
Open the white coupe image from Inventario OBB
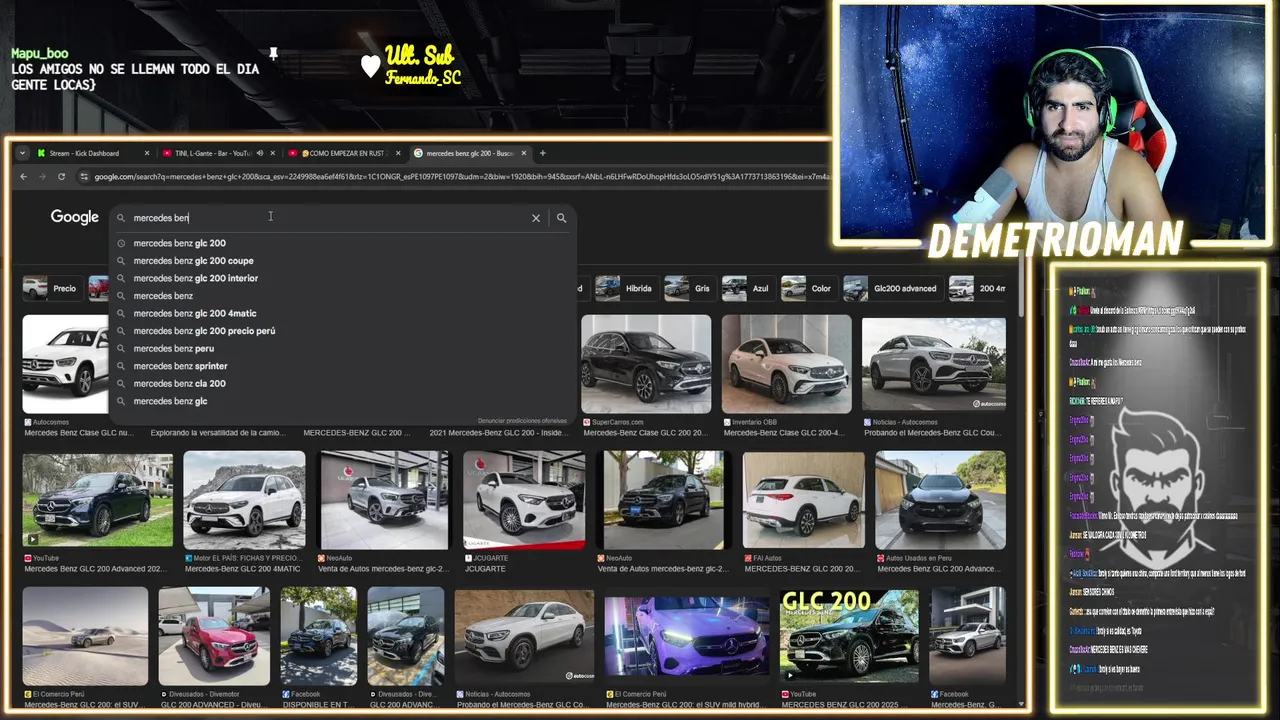click(787, 364)
